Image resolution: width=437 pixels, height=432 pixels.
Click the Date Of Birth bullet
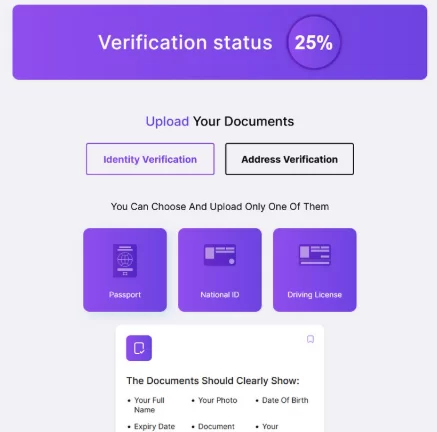282,400
